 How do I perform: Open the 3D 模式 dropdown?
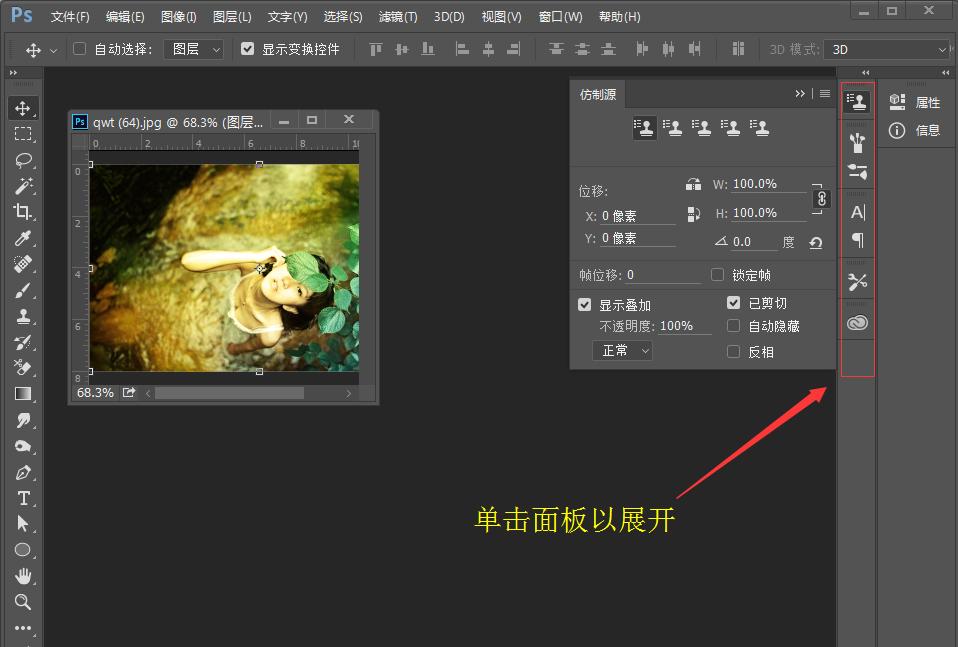pyautogui.click(x=888, y=48)
